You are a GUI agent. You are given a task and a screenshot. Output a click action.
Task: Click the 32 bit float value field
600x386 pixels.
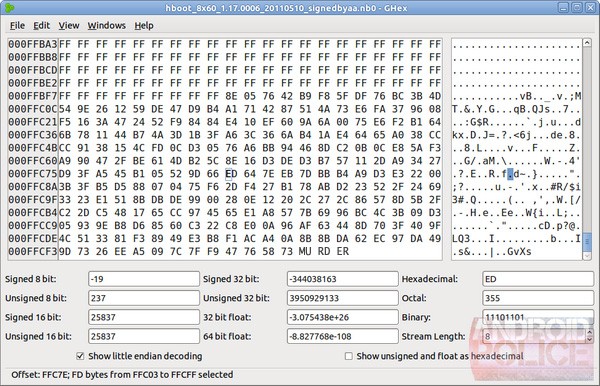342,317
